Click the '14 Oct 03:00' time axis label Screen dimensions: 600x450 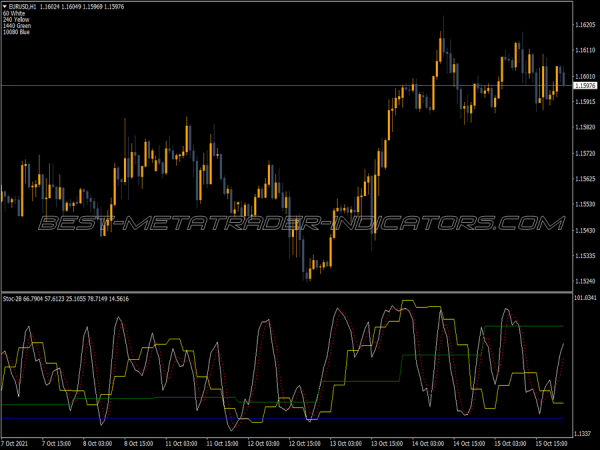[x=428, y=443]
